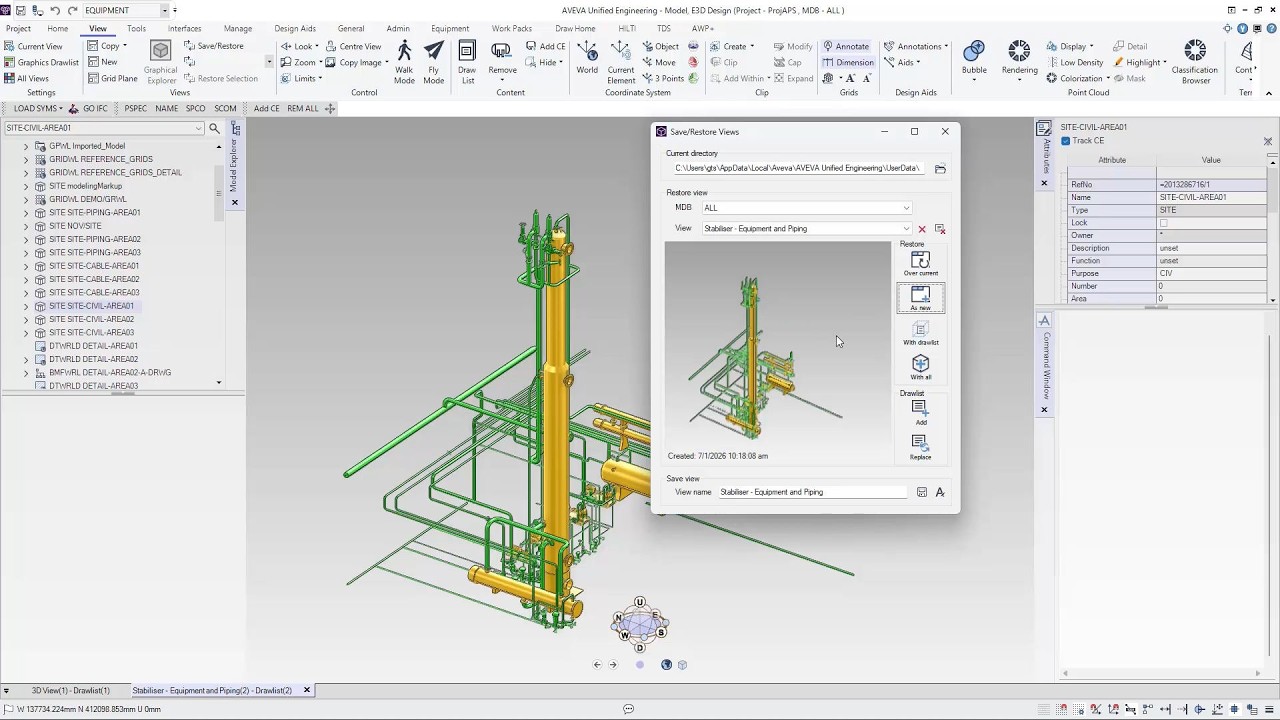Image resolution: width=1280 pixels, height=720 pixels.
Task: Click the REM ALL button
Action: pyautogui.click(x=303, y=108)
